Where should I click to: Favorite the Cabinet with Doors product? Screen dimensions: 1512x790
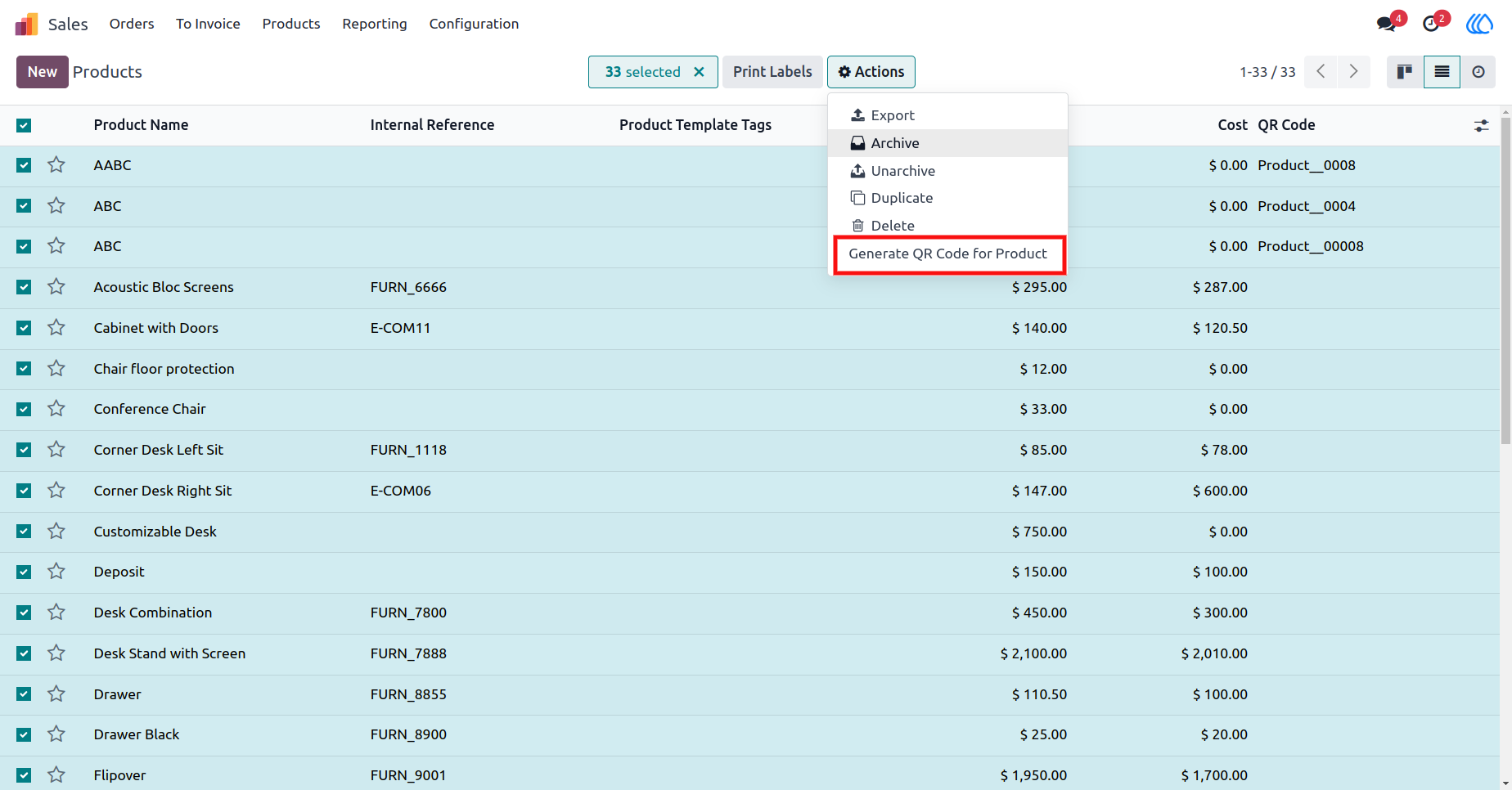[x=56, y=328]
